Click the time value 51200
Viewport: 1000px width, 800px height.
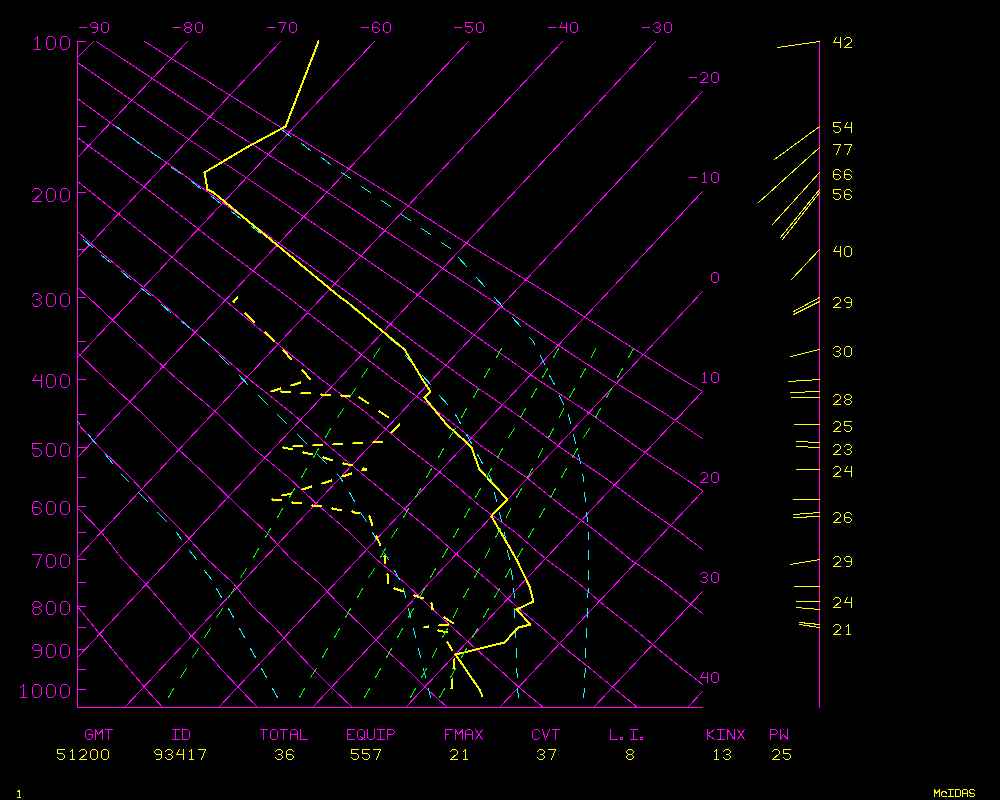click(x=83, y=755)
